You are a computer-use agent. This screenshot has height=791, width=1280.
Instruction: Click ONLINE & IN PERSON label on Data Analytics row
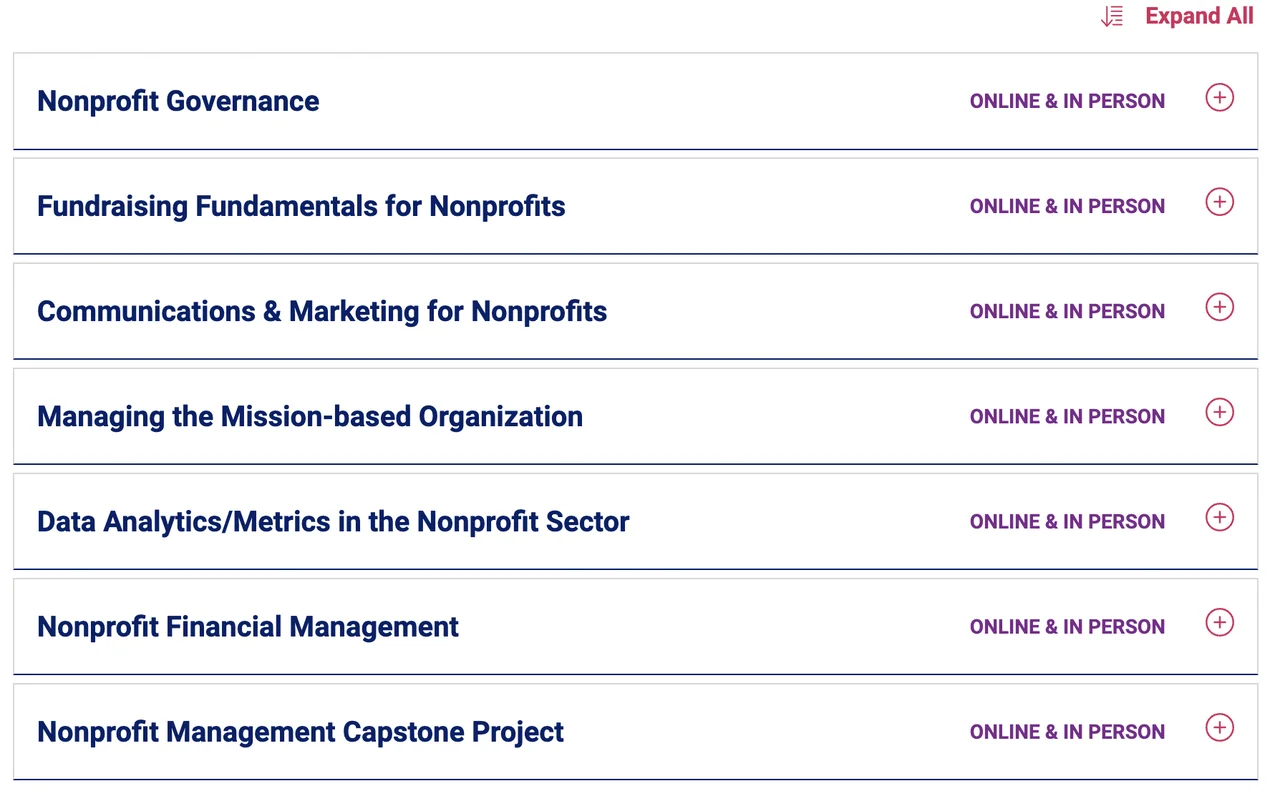point(1067,522)
